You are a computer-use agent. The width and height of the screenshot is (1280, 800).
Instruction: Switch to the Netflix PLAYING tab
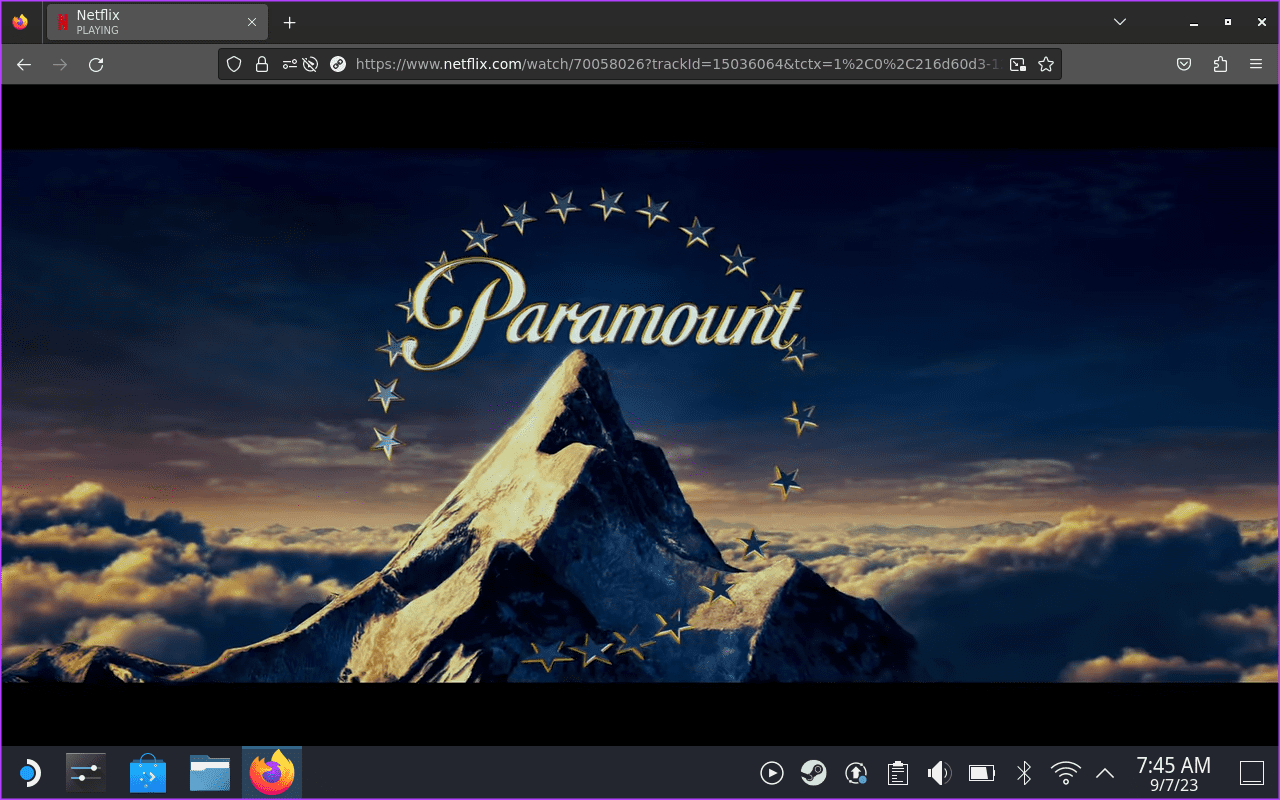(150, 22)
